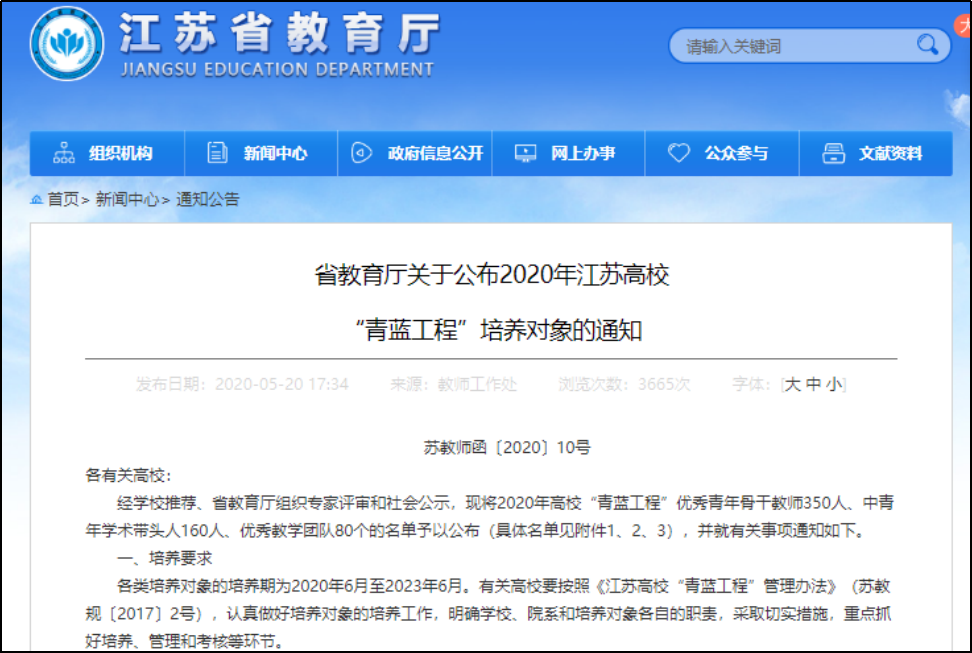Click the 文献资料 archive drawer icon
Screen dimensions: 972x653
833,153
